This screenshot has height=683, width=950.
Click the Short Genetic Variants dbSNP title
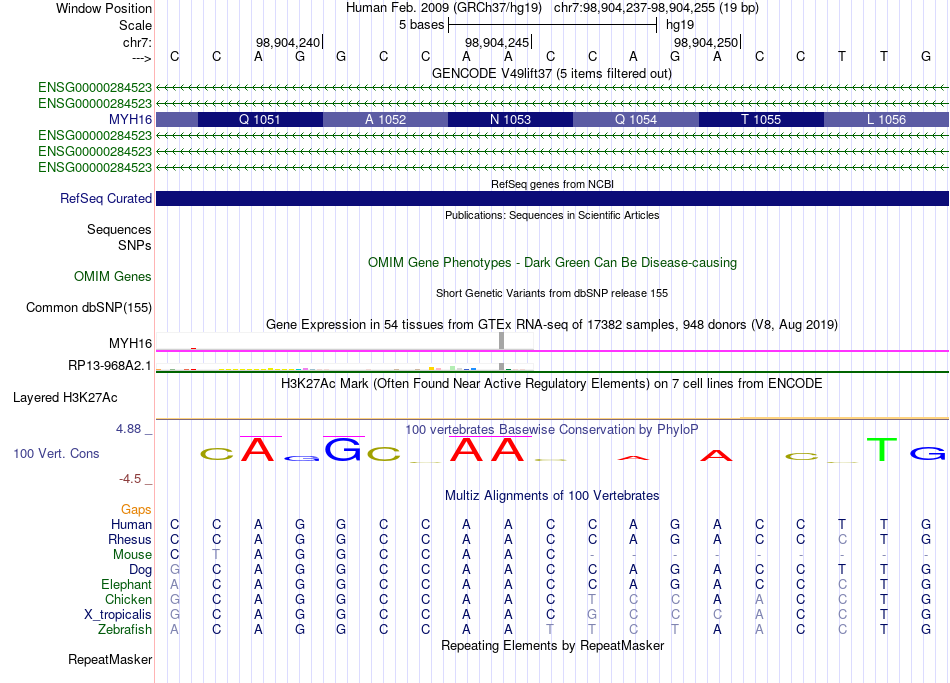point(552,293)
